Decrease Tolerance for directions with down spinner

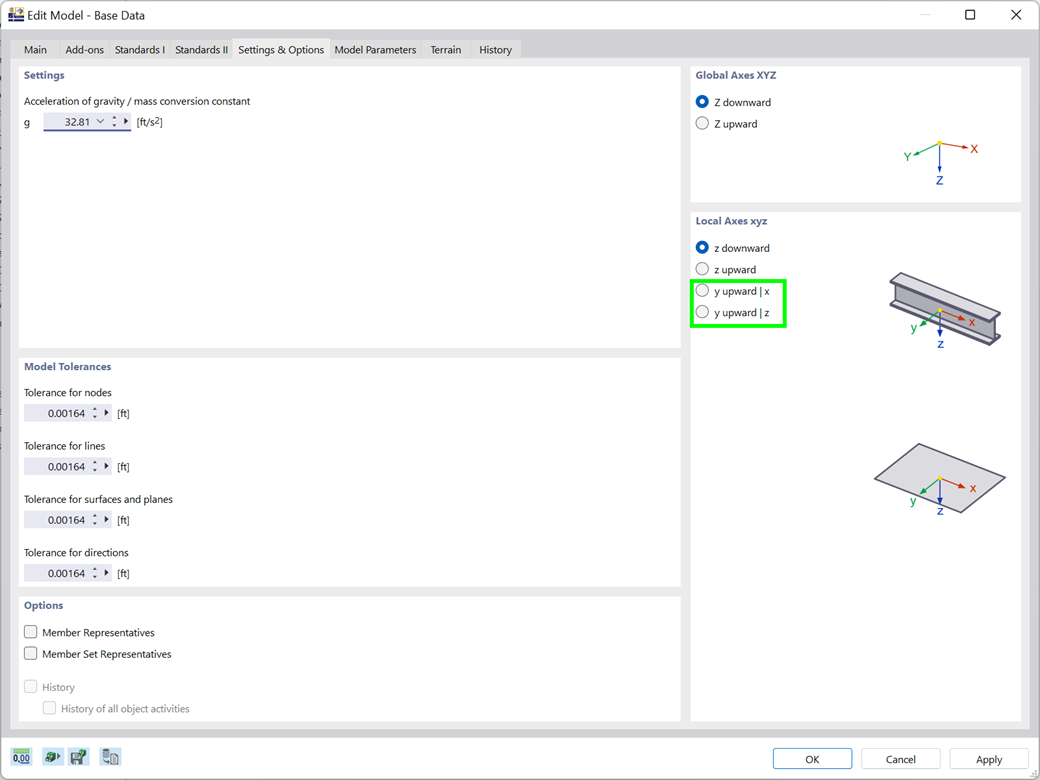coord(95,576)
